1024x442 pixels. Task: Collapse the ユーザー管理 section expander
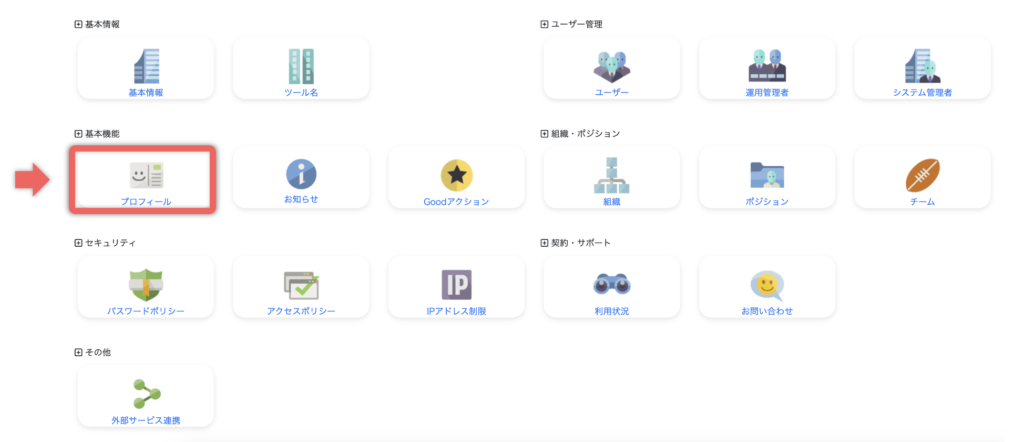point(544,24)
